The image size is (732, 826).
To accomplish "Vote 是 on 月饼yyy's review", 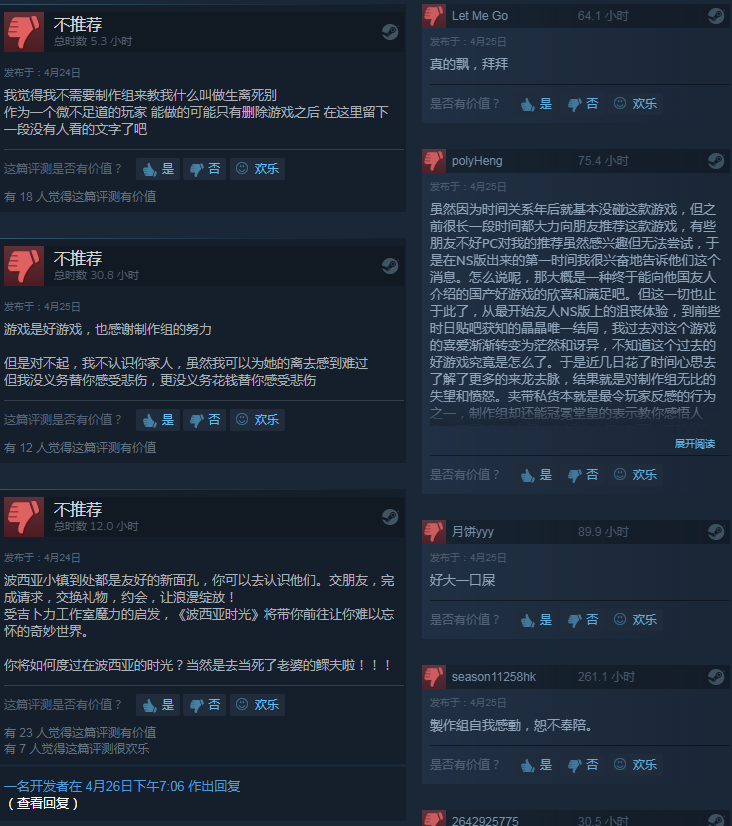I will pyautogui.click(x=536, y=620).
